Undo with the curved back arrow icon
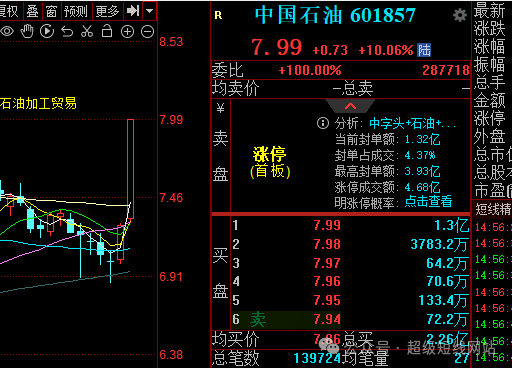Viewport: 512px width, 368px height. (x=67, y=32)
